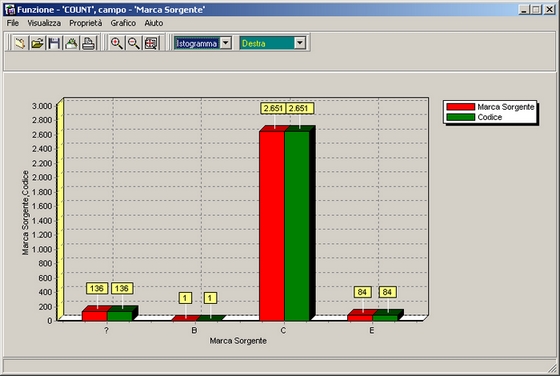The image size is (560, 376).
Task: Open the Aiuto menu
Action: [154, 23]
